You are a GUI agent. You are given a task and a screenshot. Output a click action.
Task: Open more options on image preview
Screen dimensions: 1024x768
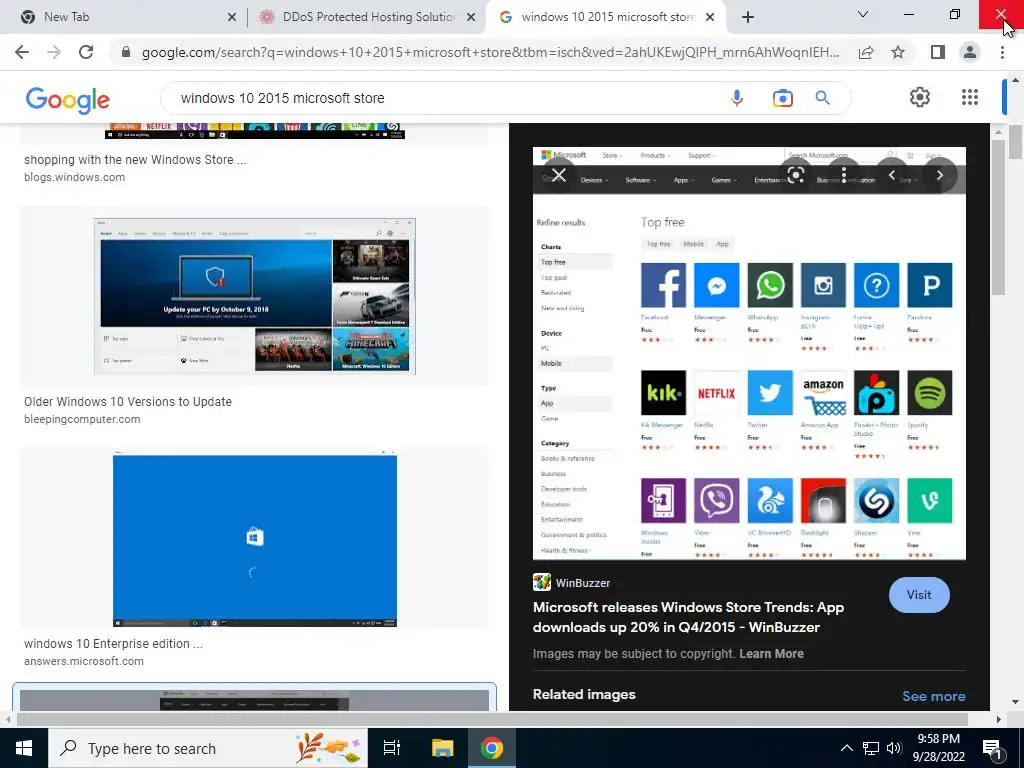click(x=844, y=175)
